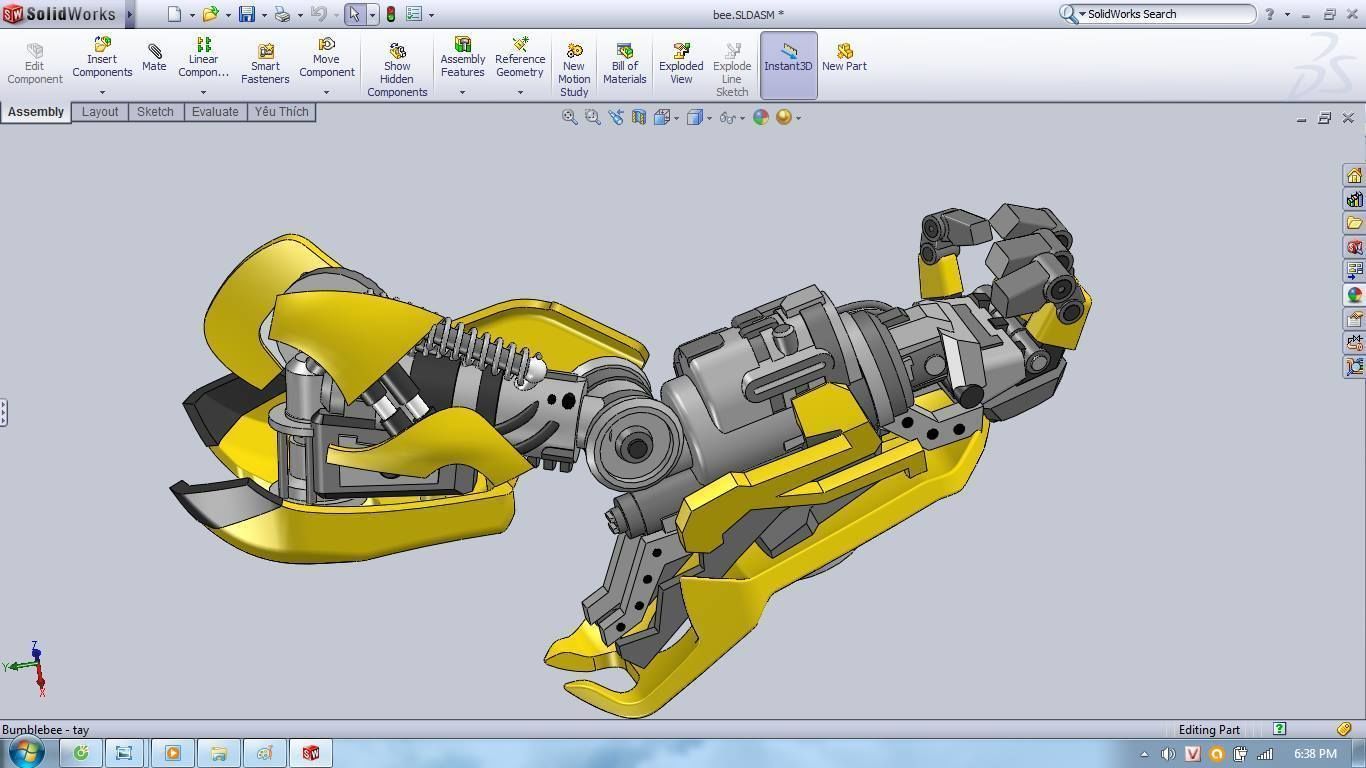
Task: Expand Linear Component Pattern dropdown arrow
Action: pyautogui.click(x=203, y=92)
